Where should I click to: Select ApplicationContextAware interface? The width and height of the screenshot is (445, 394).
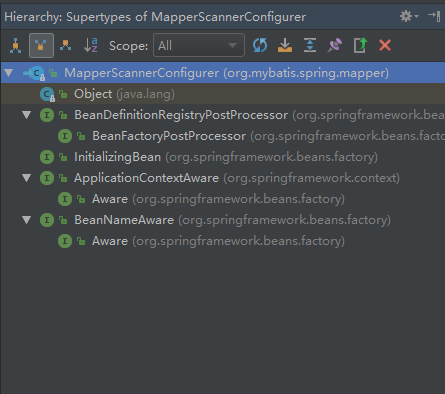pyautogui.click(x=223, y=178)
